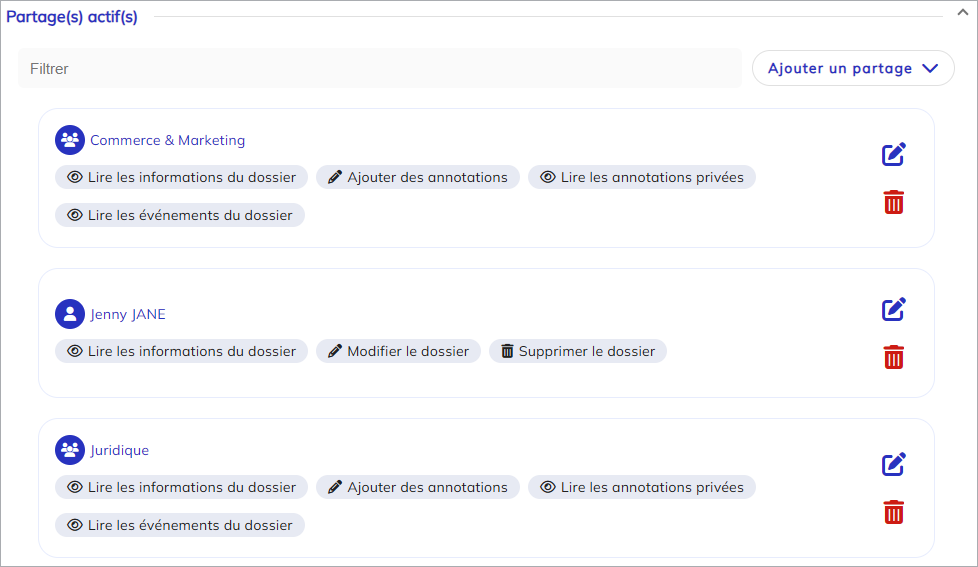
Task: Delete the Commerce & Marketing share
Action: coord(893,202)
